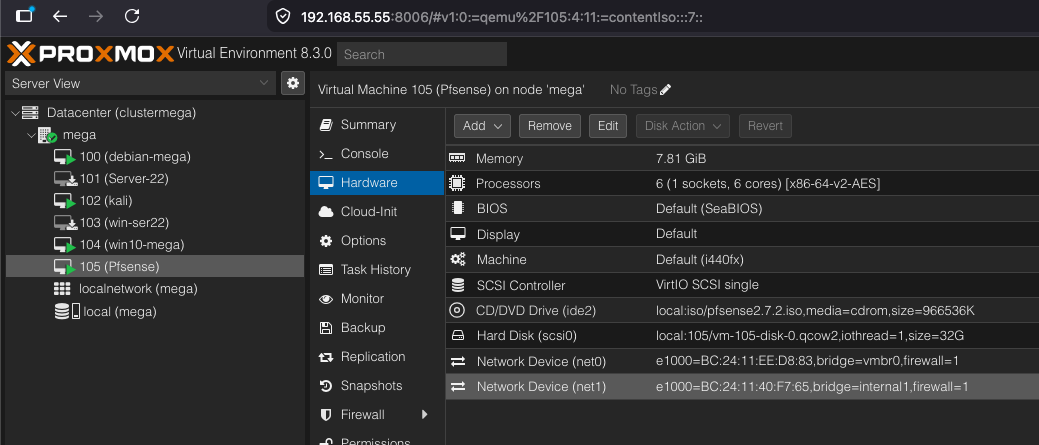The width and height of the screenshot is (1039, 445).
Task: Click the browser back arrow
Action: tap(60, 16)
